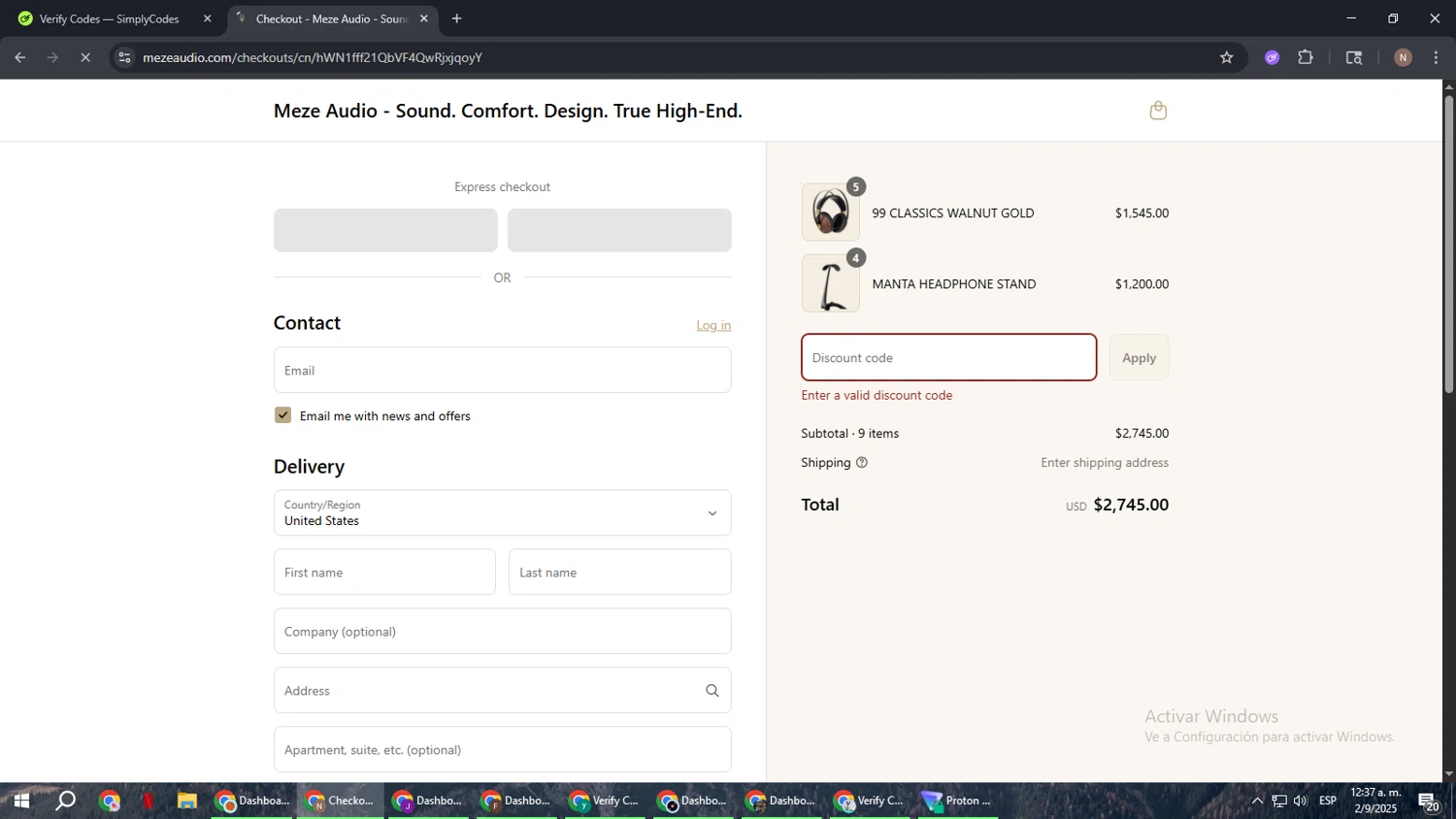Click the shipping info question mark icon
The height and width of the screenshot is (819, 1456).
tap(862, 463)
